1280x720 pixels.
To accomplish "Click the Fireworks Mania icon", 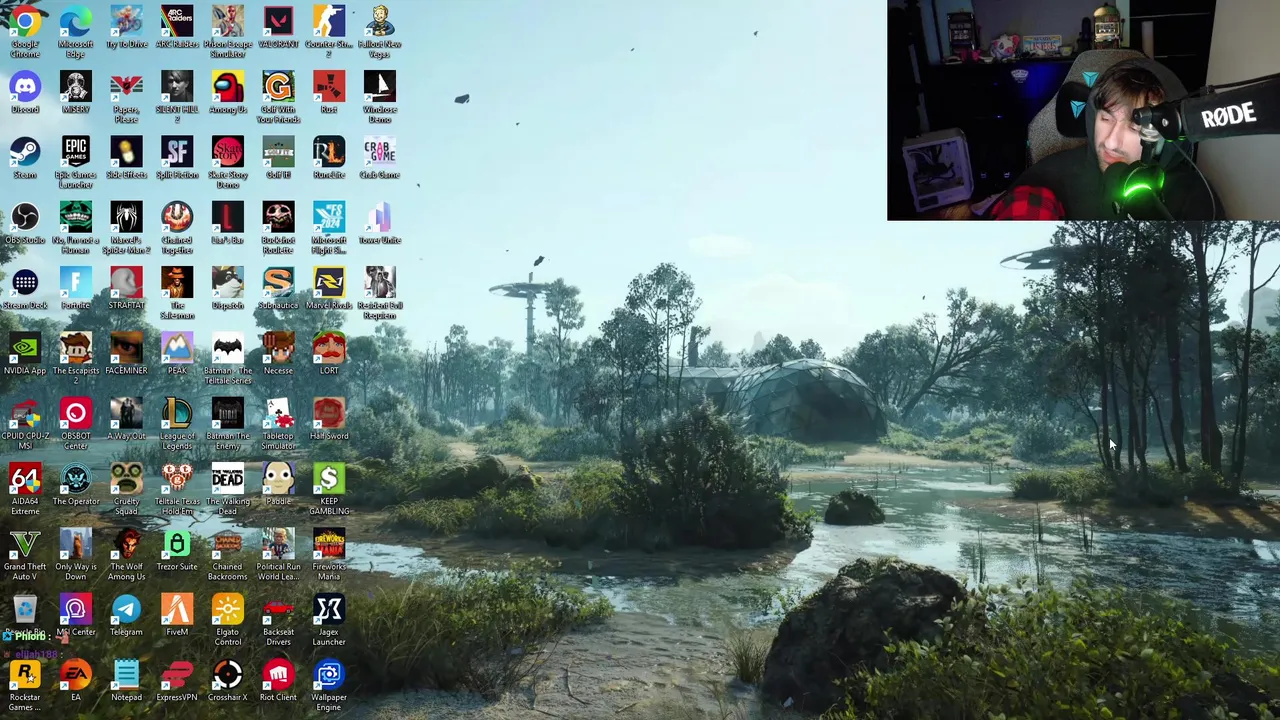I will coord(329,555).
